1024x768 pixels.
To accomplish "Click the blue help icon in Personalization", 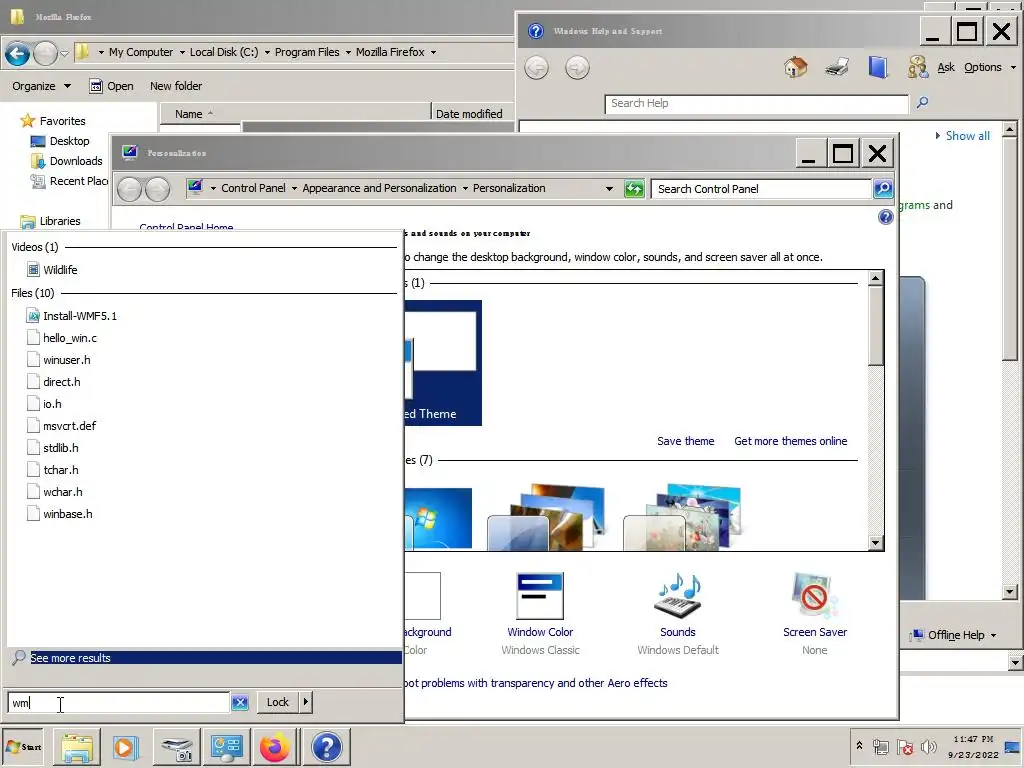I will (885, 217).
